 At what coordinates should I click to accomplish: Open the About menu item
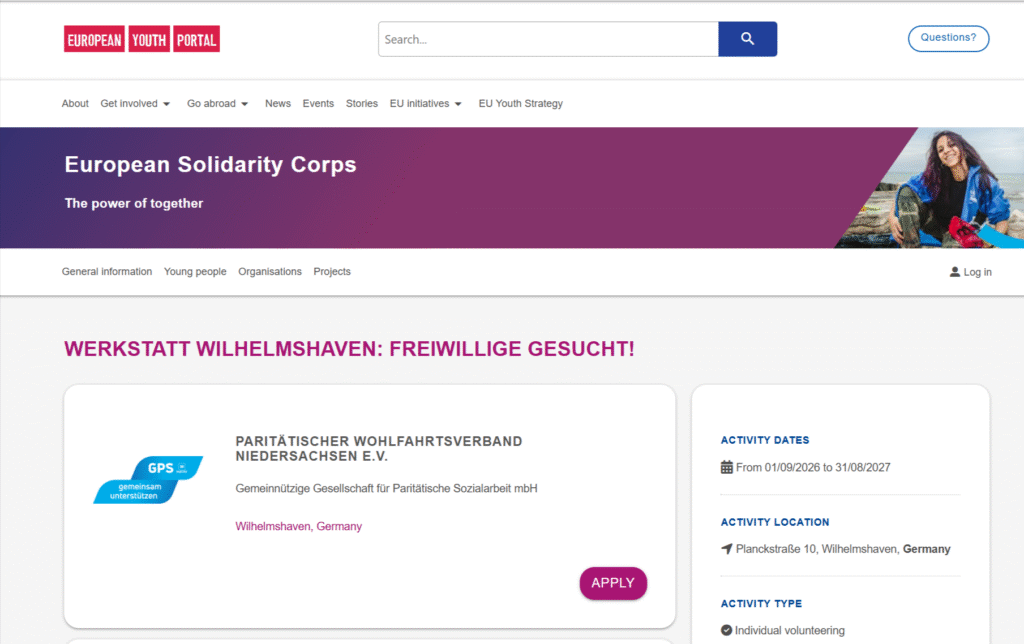pos(75,104)
